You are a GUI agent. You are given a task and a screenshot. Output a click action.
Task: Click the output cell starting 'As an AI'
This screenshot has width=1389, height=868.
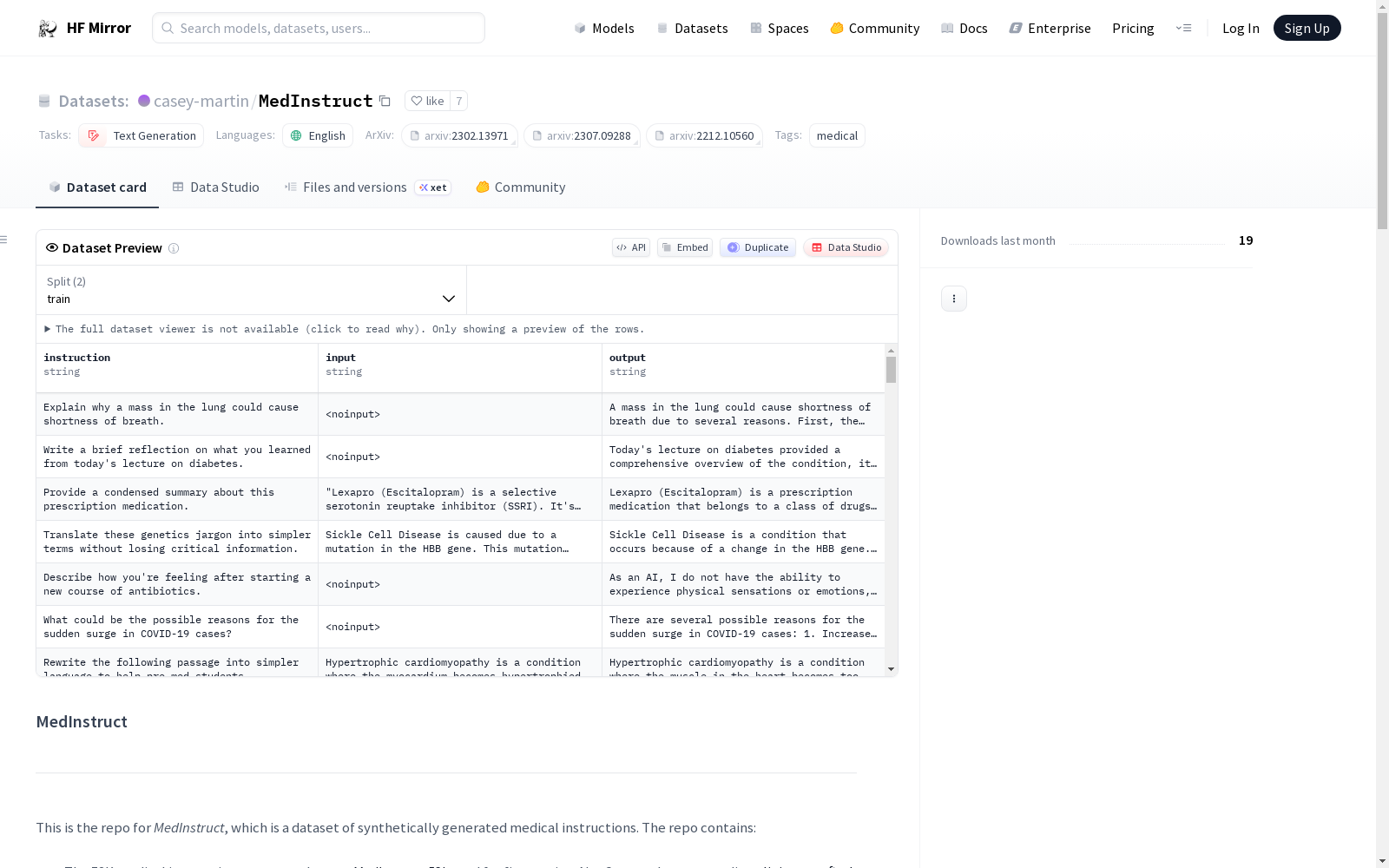pyautogui.click(x=743, y=584)
